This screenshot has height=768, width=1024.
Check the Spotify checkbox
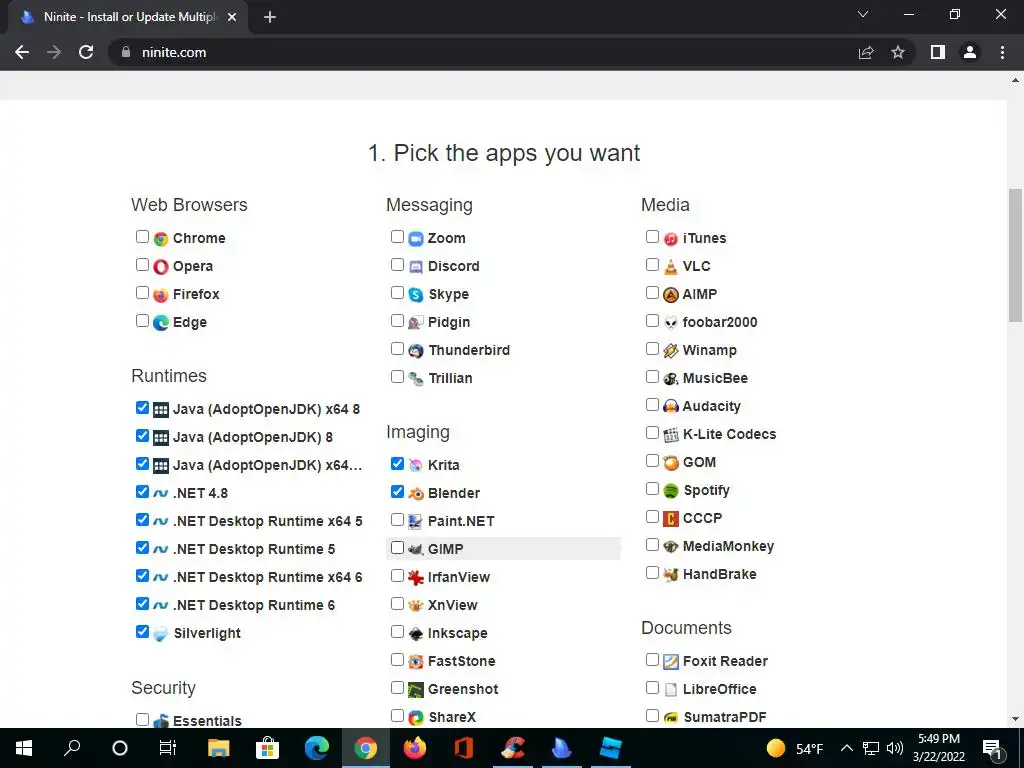point(652,488)
